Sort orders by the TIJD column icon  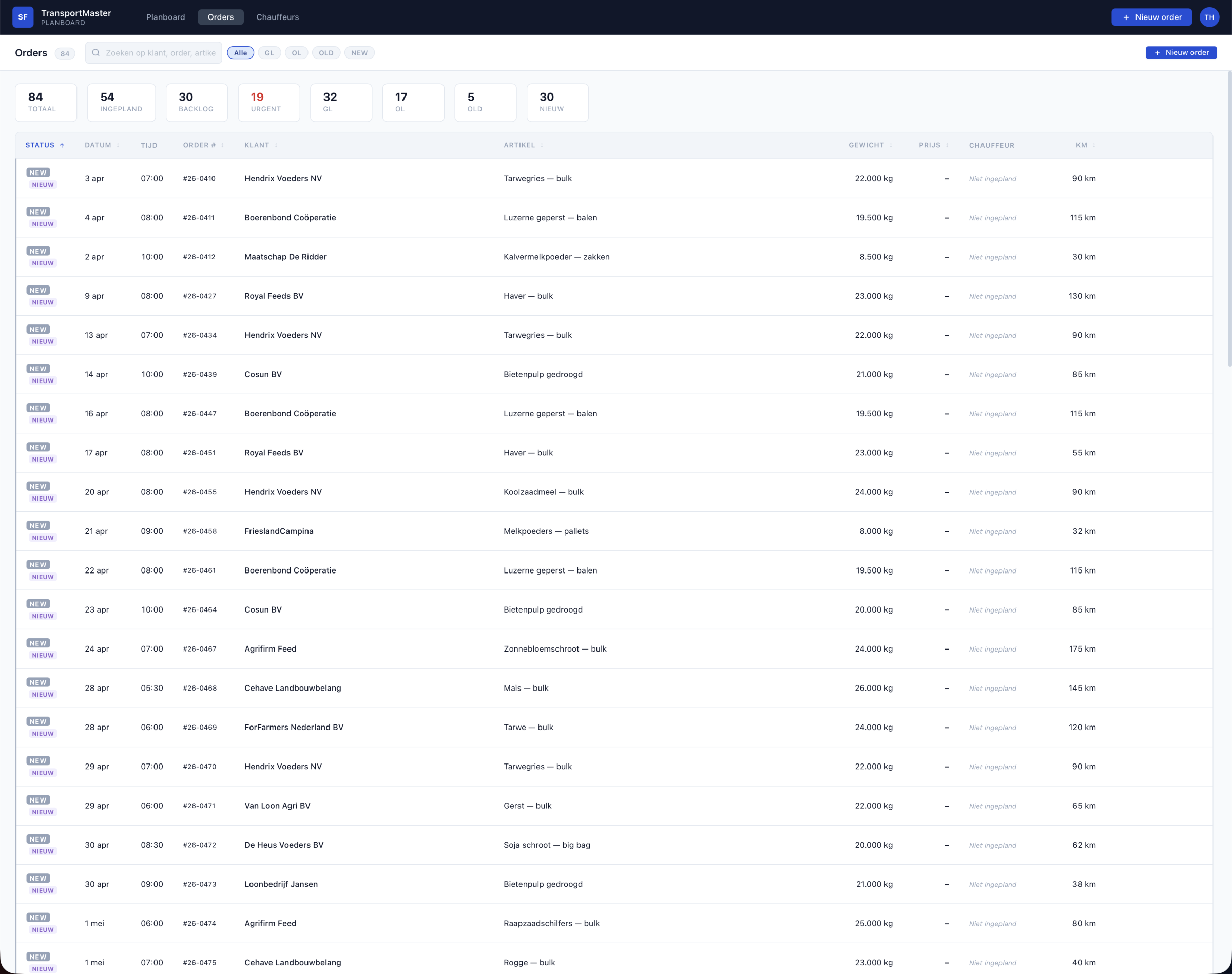tap(165, 145)
